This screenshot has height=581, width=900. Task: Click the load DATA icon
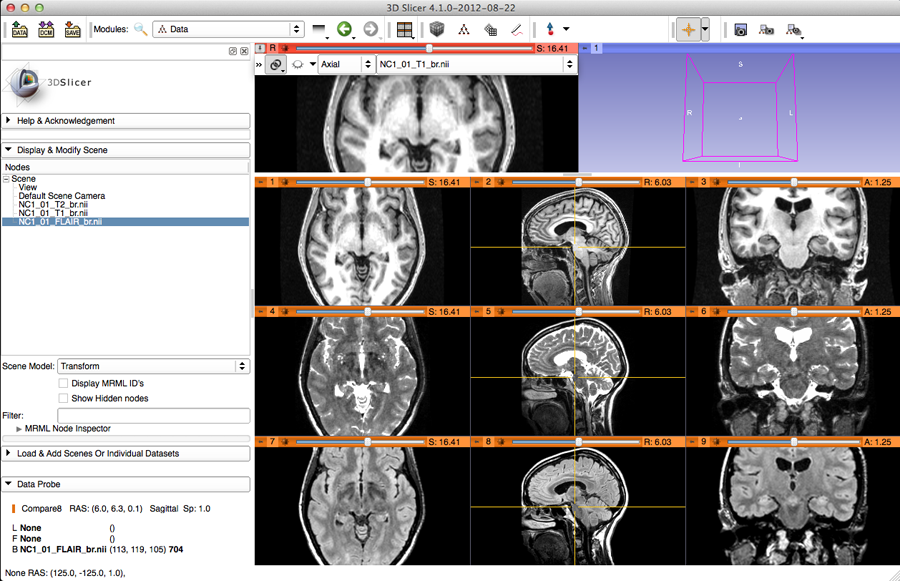19,29
